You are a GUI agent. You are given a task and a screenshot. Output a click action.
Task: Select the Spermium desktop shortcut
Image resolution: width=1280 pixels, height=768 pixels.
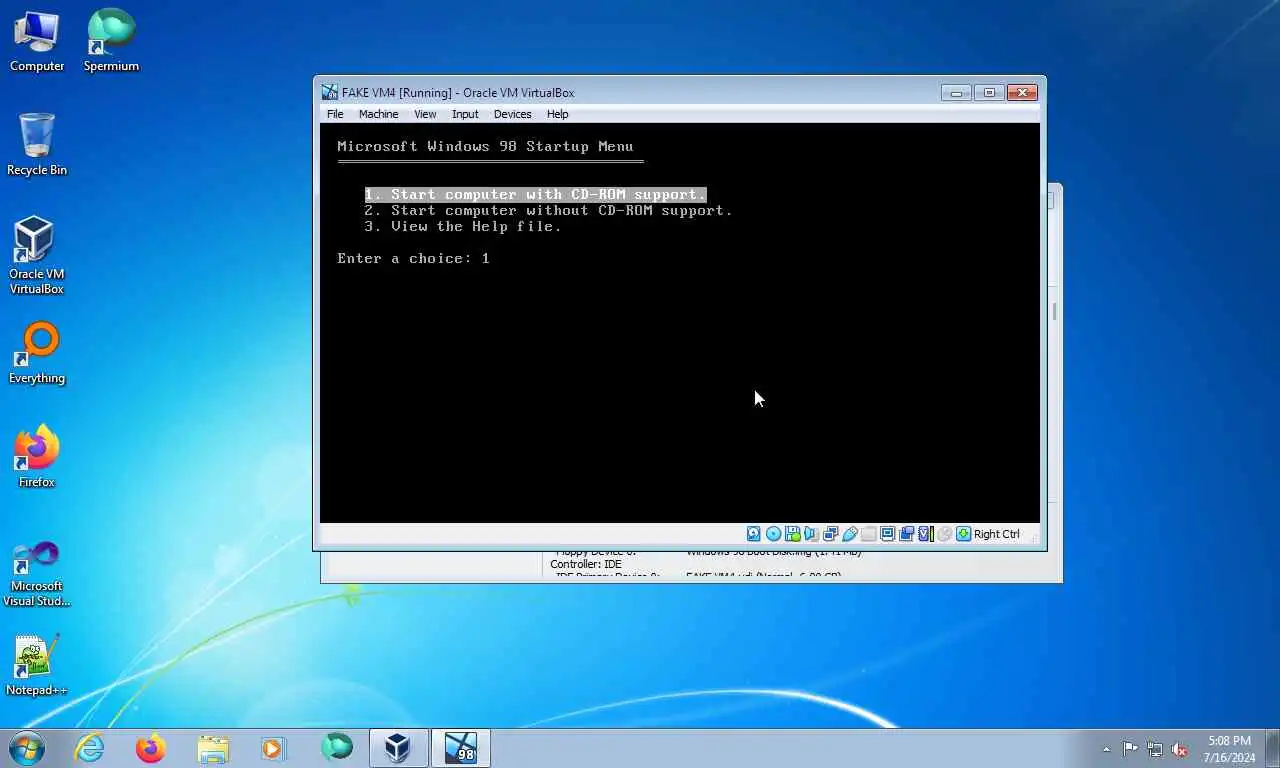[111, 41]
